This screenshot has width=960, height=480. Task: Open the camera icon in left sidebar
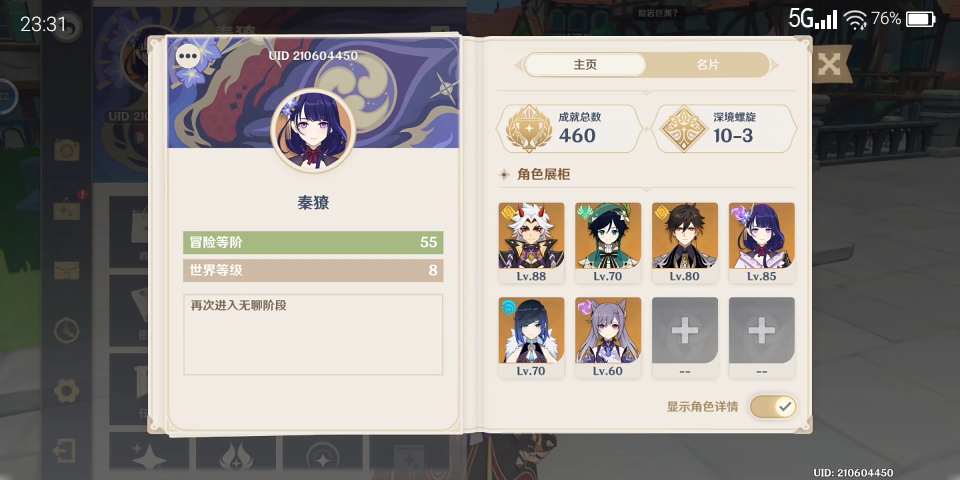[x=66, y=149]
